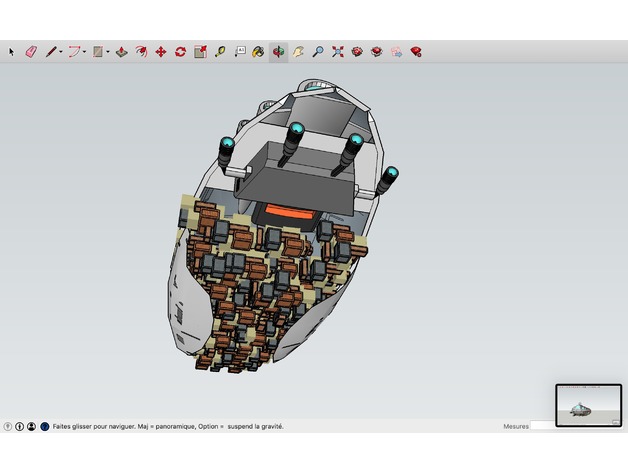Screen dimensions: 628x472
Task: Choose the Move tool with red arrows
Action: tap(161, 52)
